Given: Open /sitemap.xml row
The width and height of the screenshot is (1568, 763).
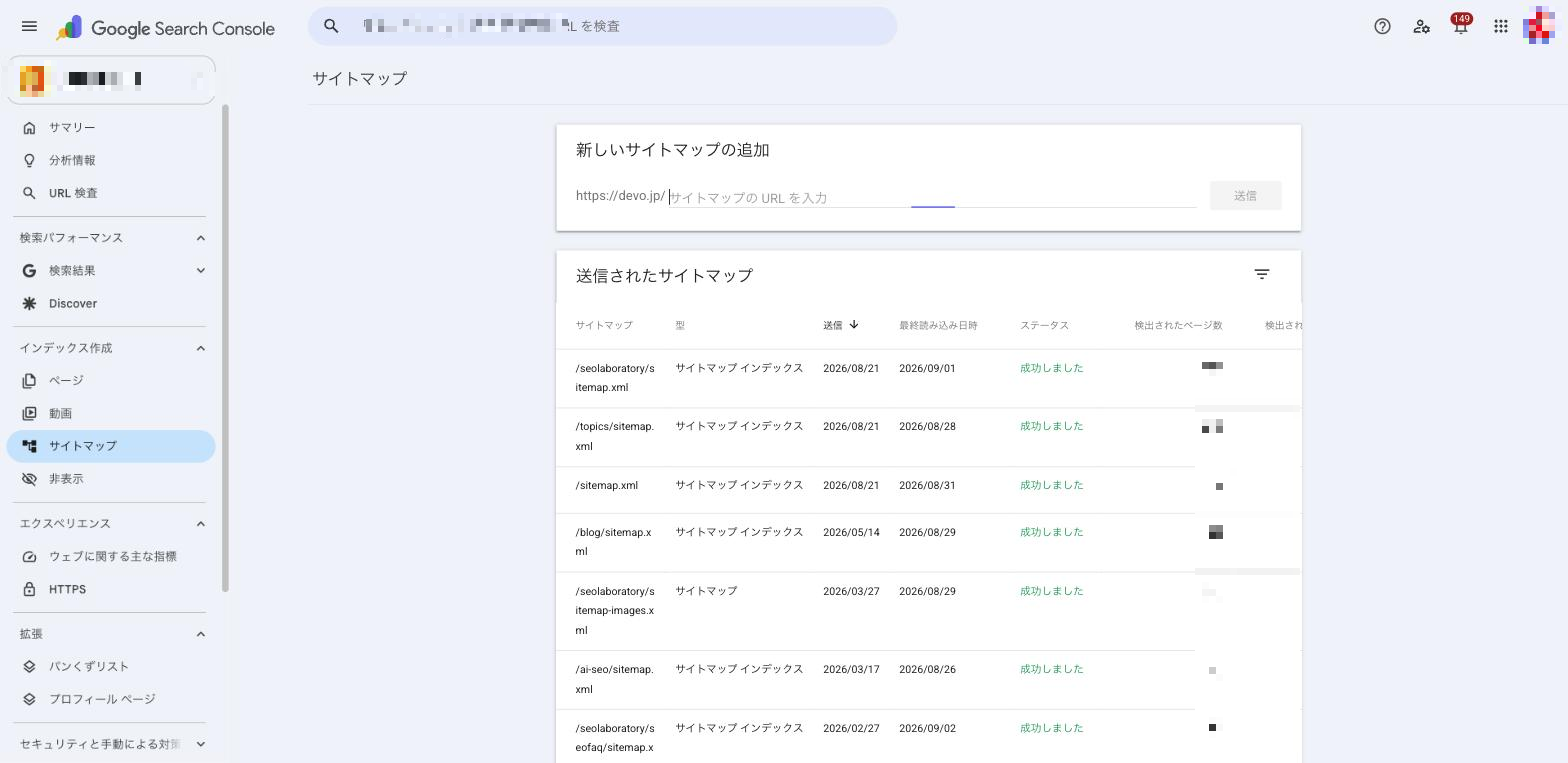Looking at the screenshot, I should tap(929, 490).
